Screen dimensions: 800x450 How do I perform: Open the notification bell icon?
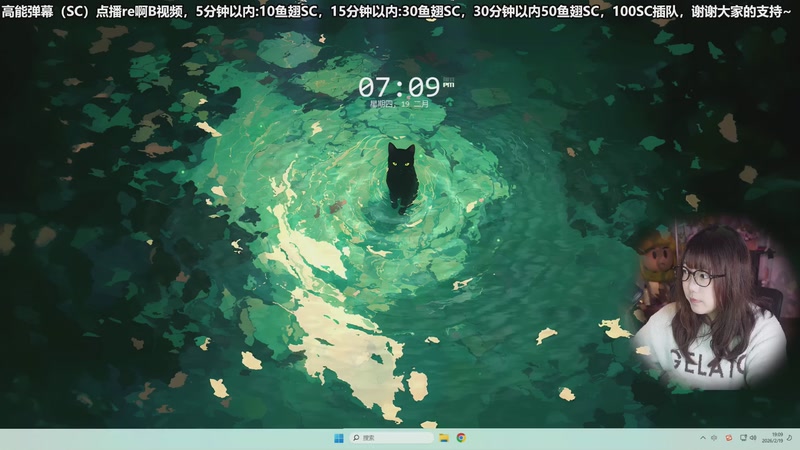click(x=790, y=438)
